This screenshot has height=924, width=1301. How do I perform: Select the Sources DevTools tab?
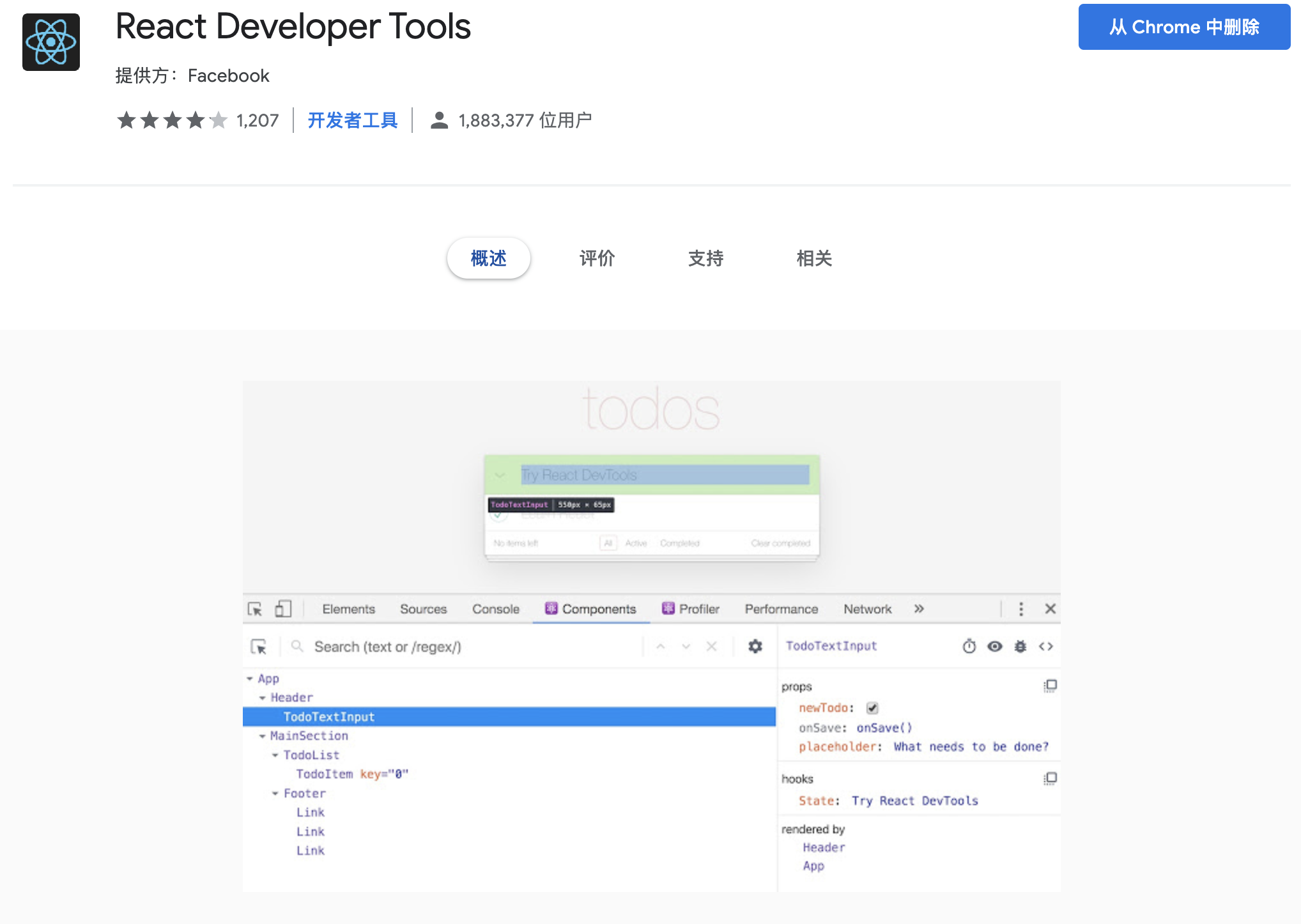point(423,609)
